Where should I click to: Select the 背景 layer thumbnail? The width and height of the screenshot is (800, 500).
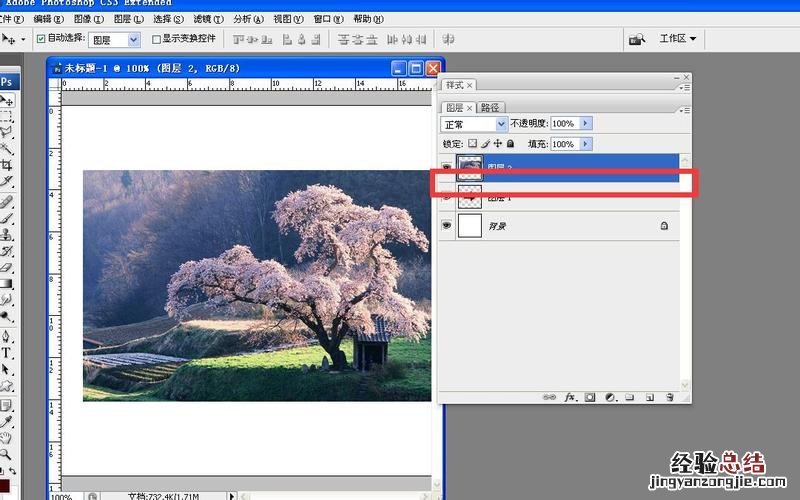(x=469, y=227)
